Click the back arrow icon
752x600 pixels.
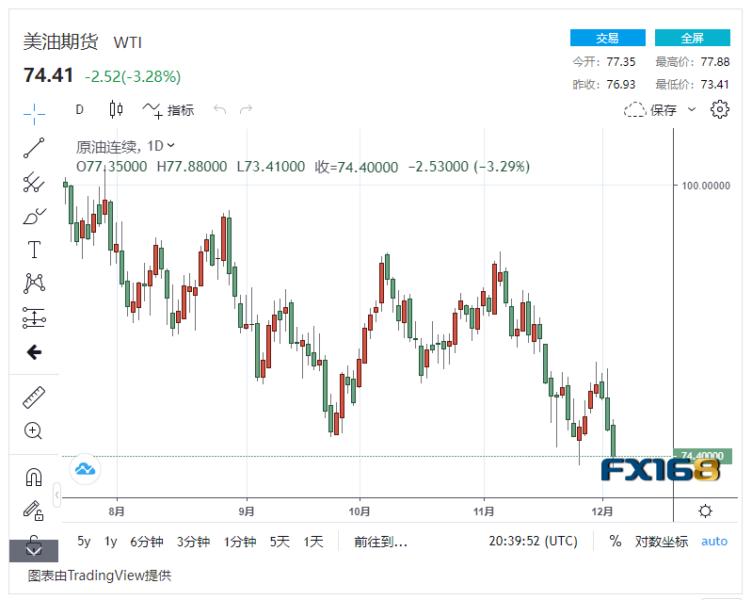(34, 353)
